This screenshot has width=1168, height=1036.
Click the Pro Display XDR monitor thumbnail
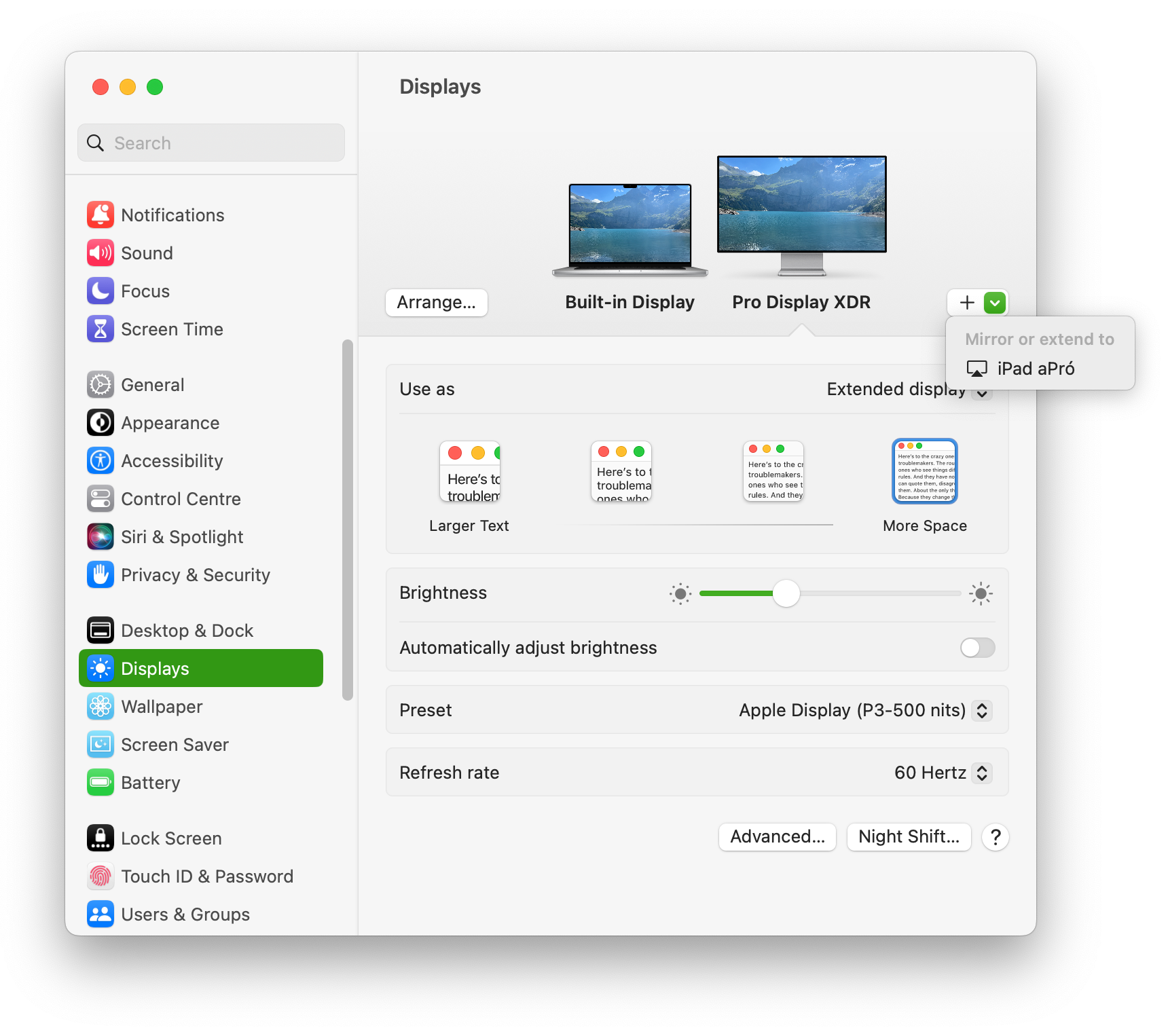coord(802,216)
